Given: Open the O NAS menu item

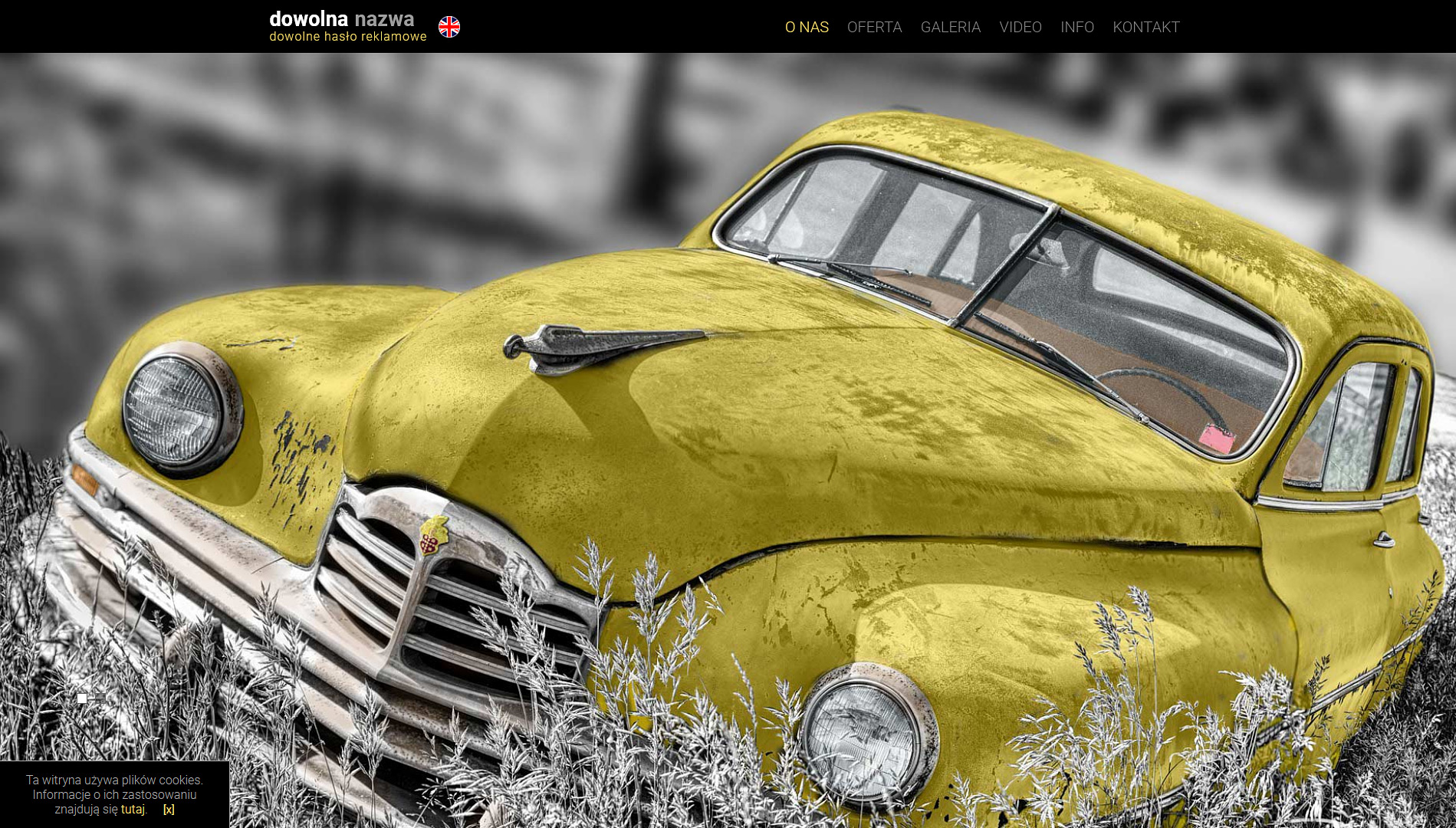Looking at the screenshot, I should pos(807,27).
